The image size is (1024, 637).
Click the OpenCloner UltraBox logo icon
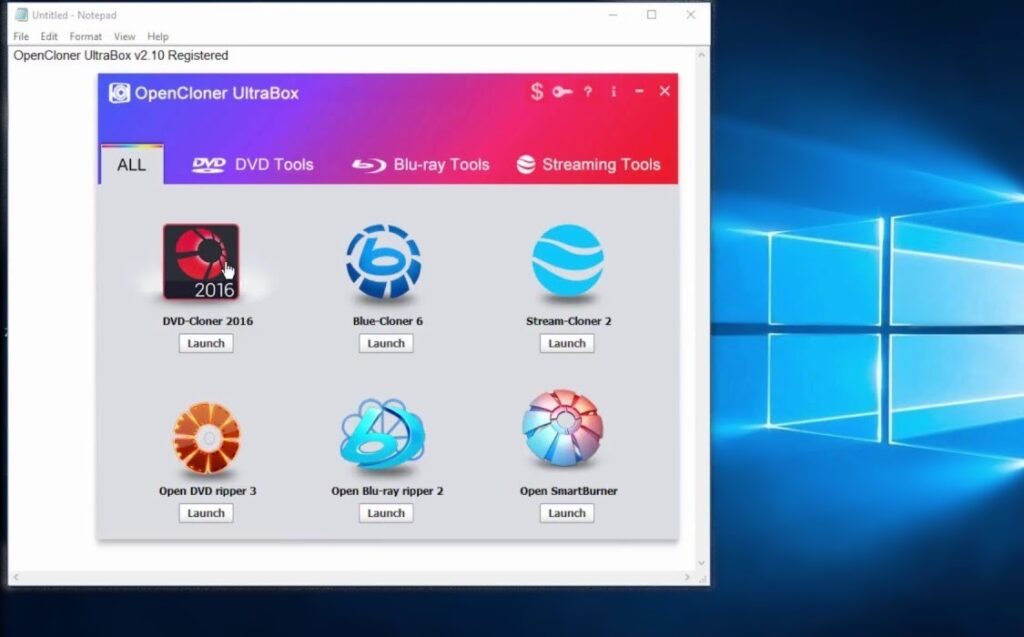point(119,93)
